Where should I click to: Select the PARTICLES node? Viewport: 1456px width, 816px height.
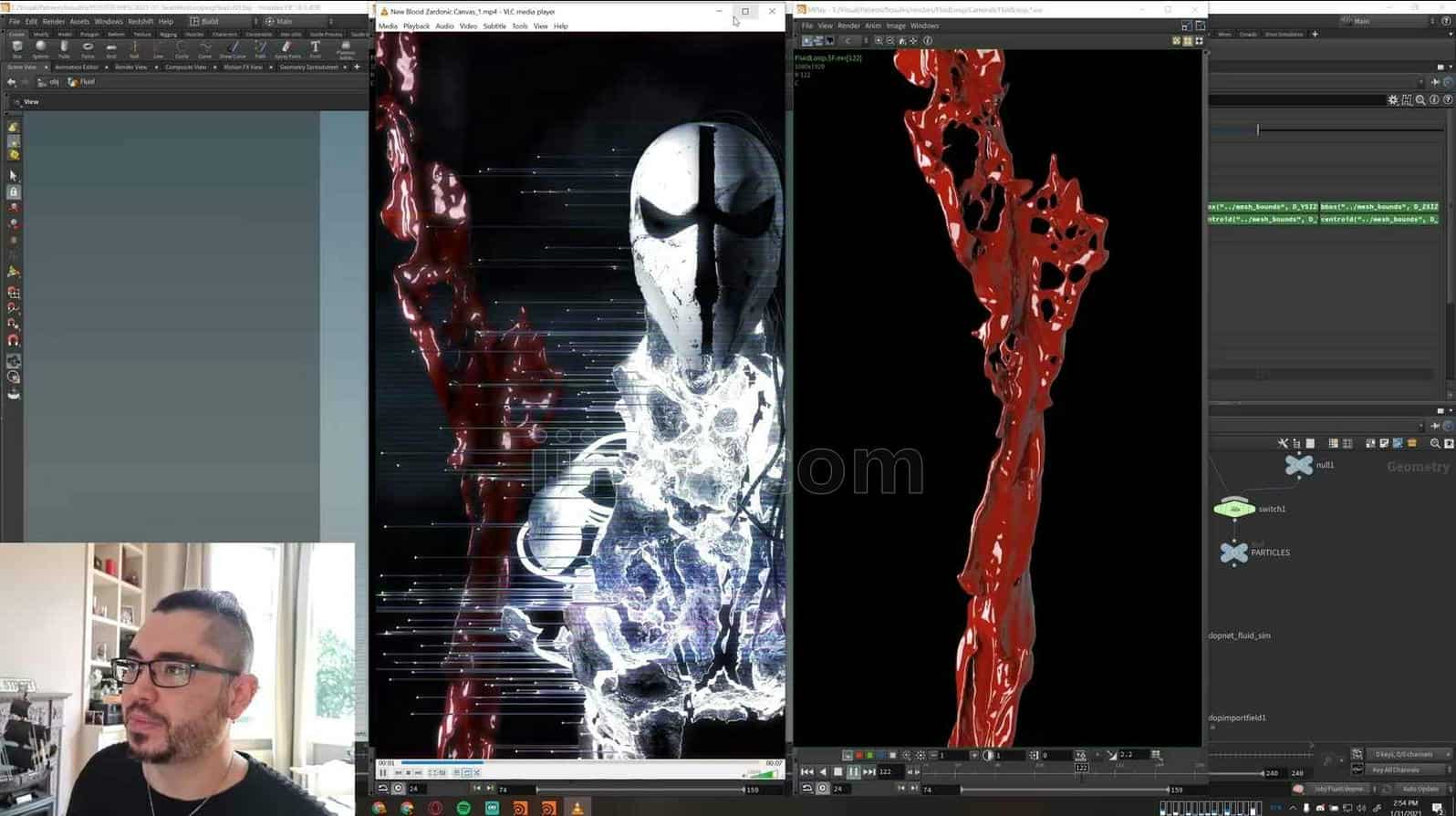[x=1234, y=553]
